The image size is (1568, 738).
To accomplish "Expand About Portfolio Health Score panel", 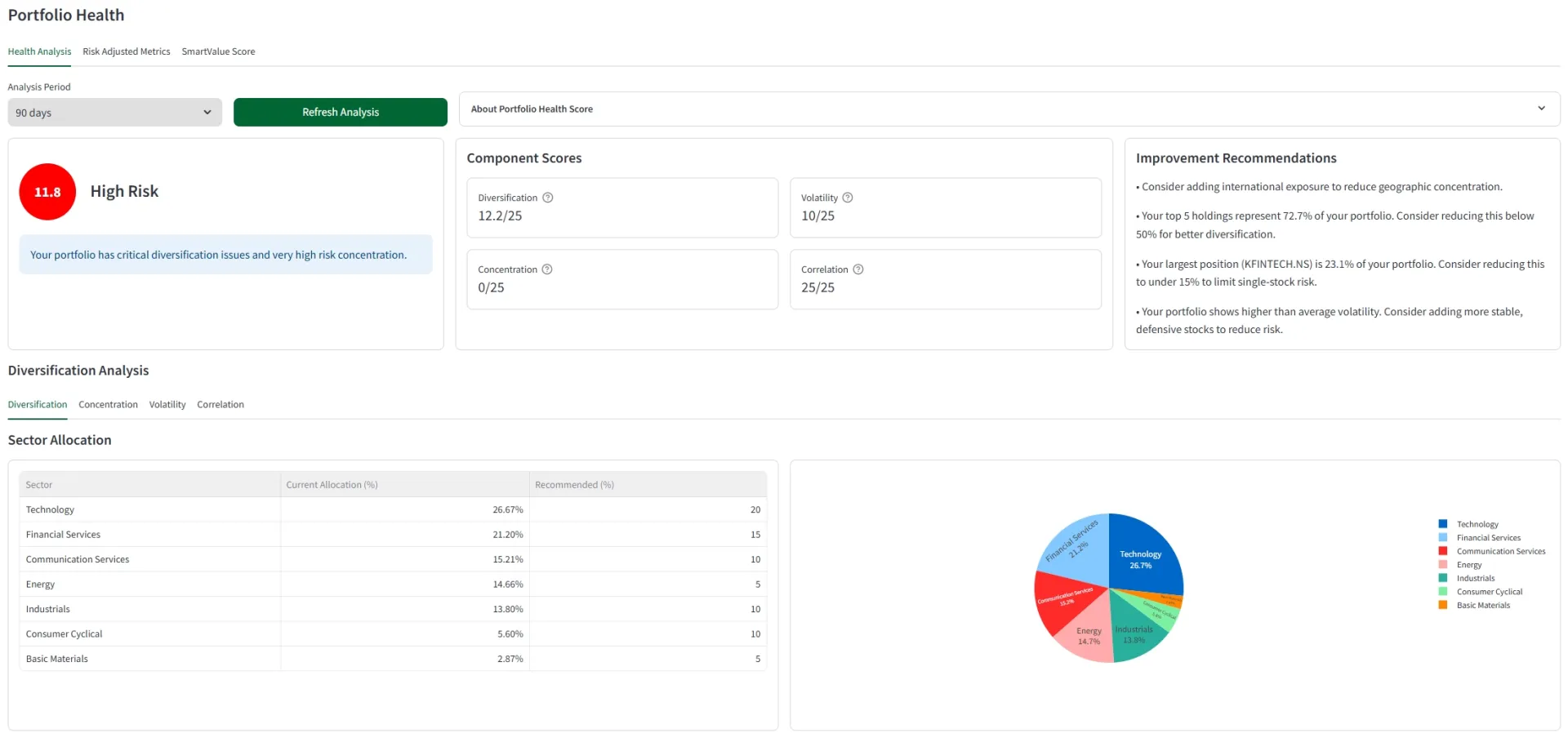I will [1009, 109].
